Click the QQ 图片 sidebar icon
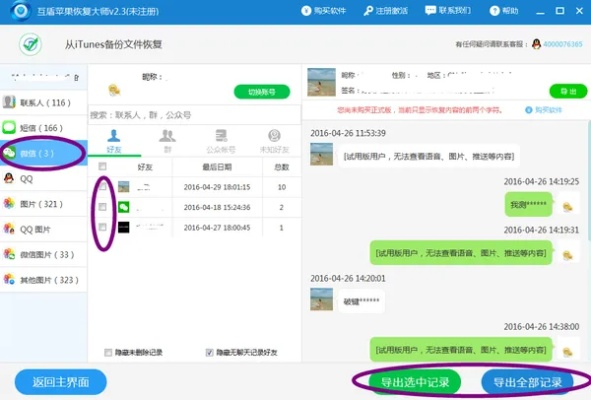Screen dimensions: 591x400 [x=9, y=228]
